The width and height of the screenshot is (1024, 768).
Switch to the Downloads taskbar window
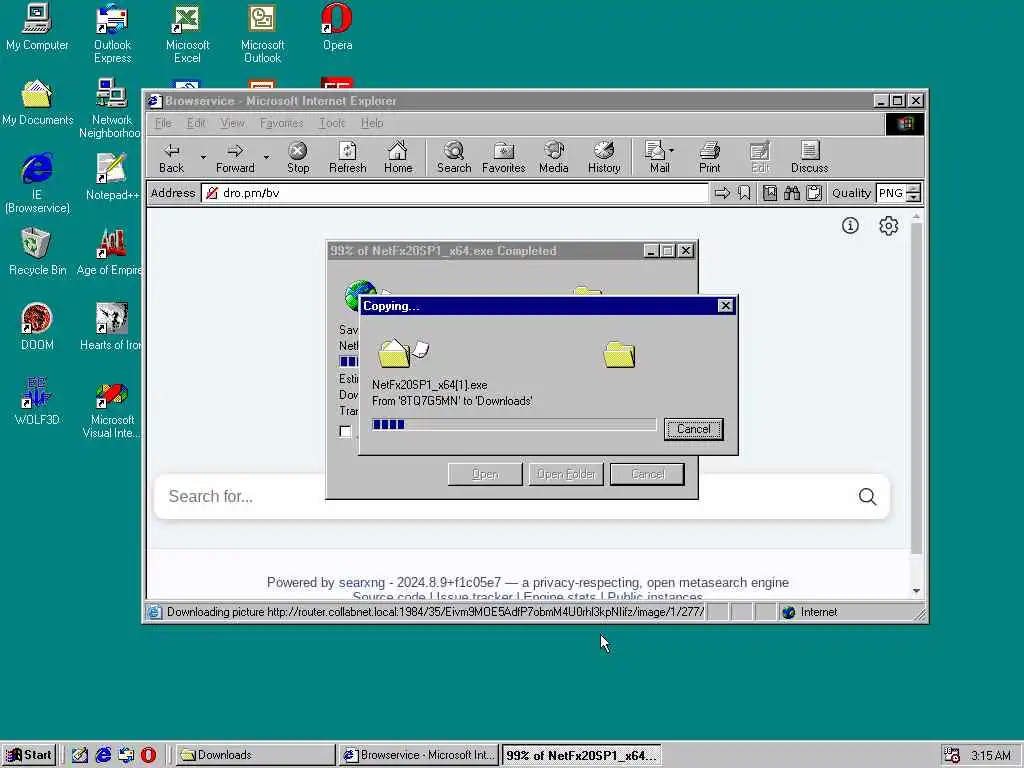click(255, 755)
